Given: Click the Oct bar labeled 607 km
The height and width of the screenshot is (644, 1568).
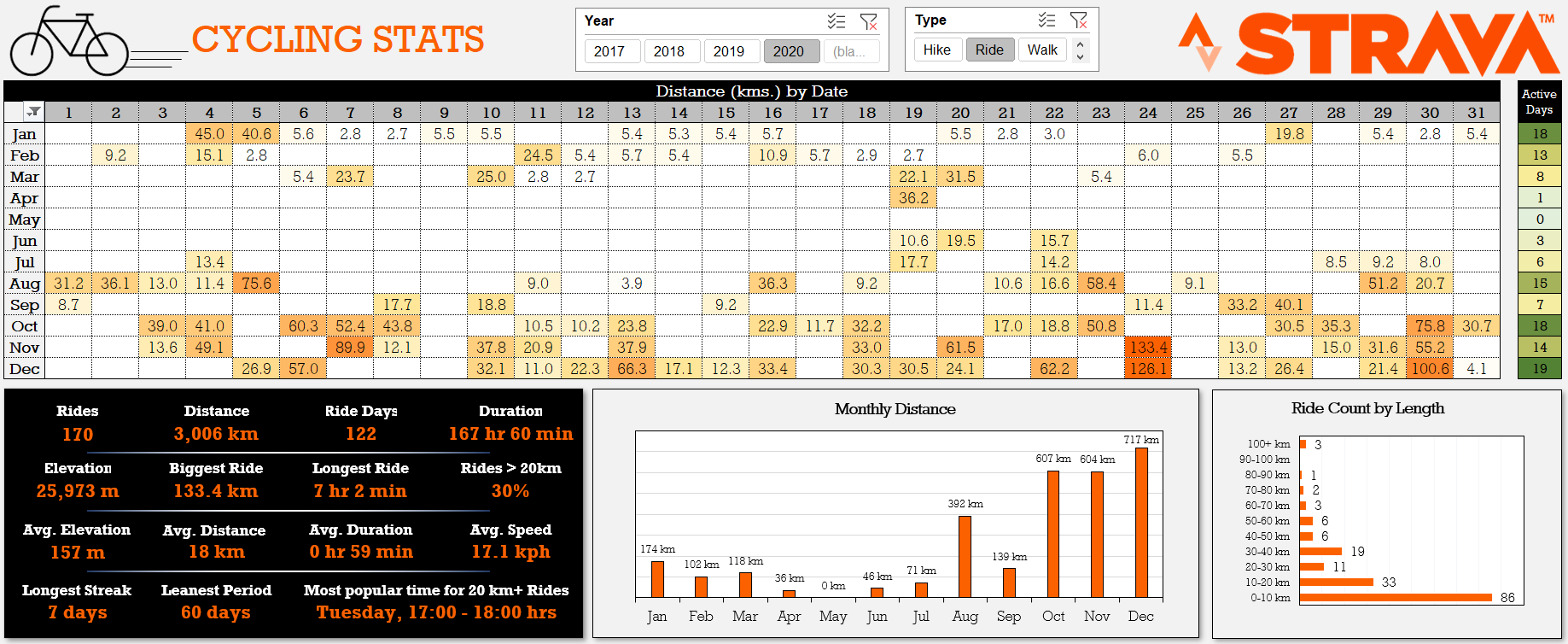Looking at the screenshot, I should [x=1053, y=534].
